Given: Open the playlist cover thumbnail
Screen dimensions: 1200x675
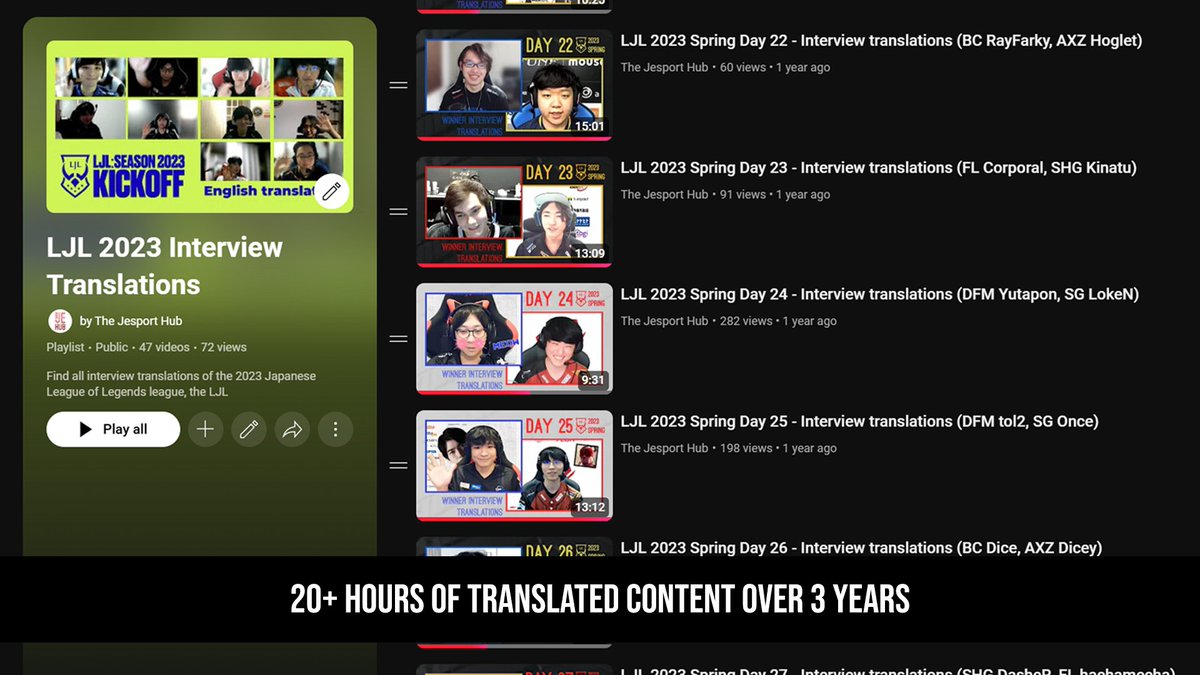Looking at the screenshot, I should coord(200,126).
